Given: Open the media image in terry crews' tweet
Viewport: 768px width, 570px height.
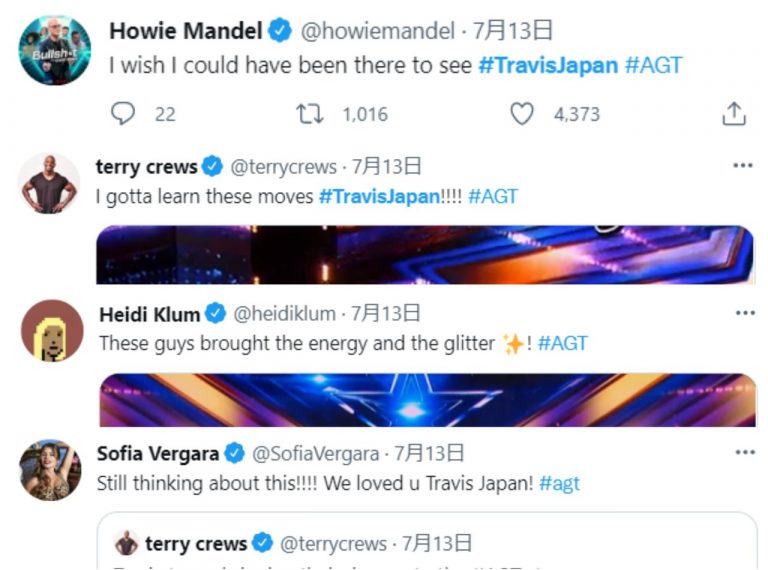Looking at the screenshot, I should point(426,254).
